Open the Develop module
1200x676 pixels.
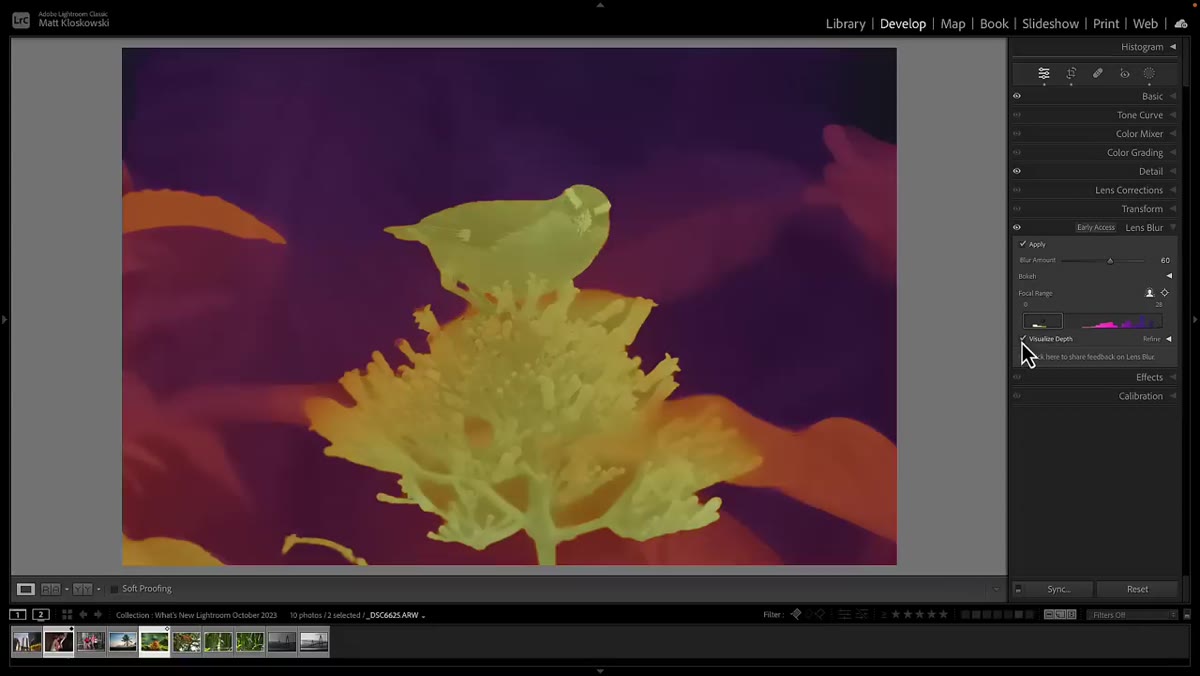click(903, 23)
